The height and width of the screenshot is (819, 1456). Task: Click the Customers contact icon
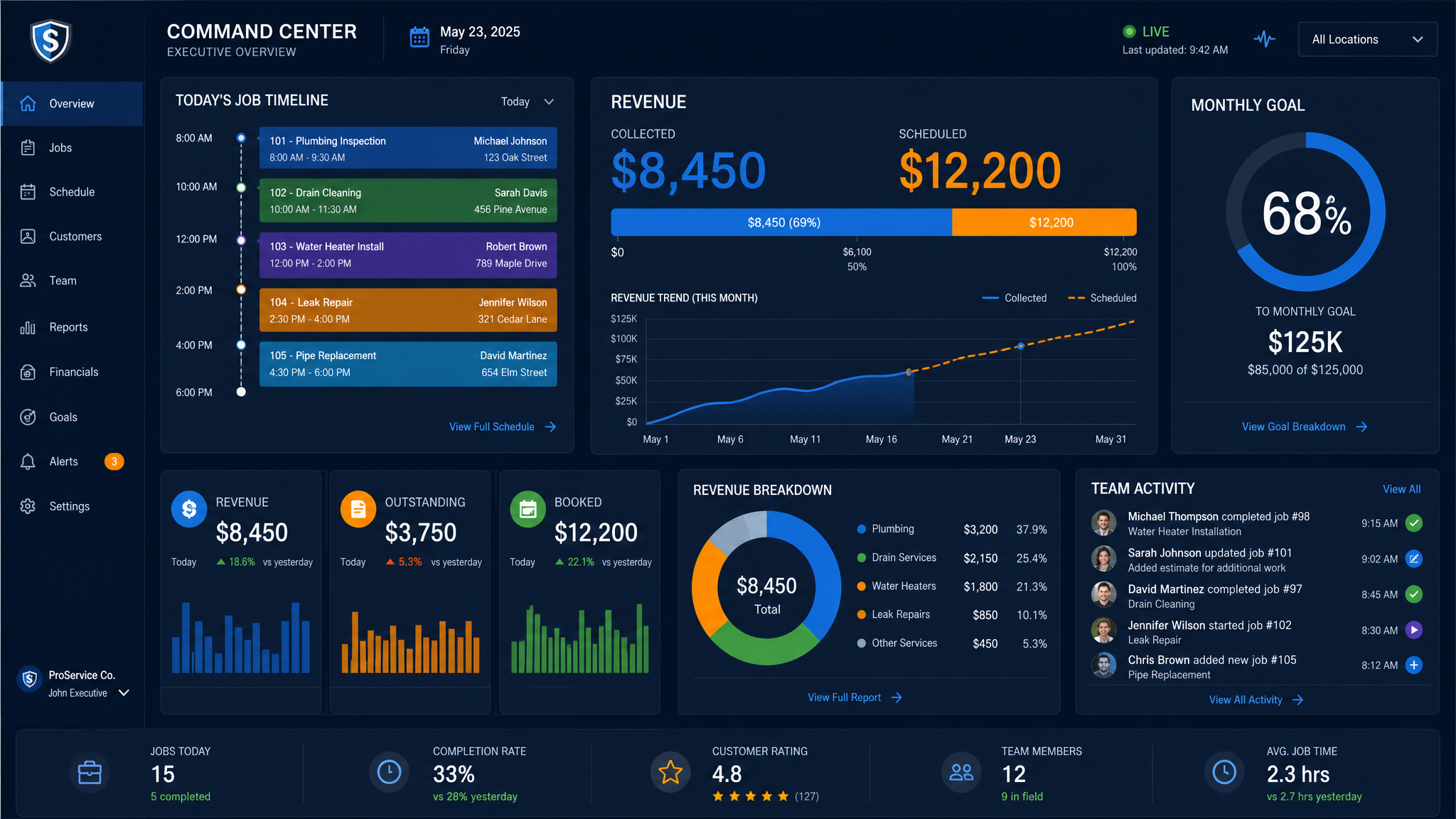tap(28, 236)
